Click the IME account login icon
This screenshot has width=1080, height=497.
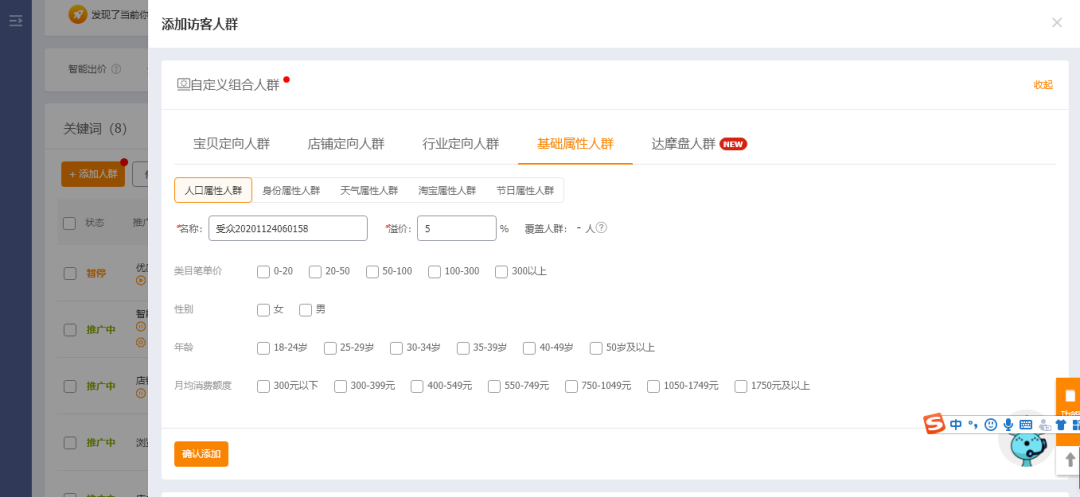1044,425
